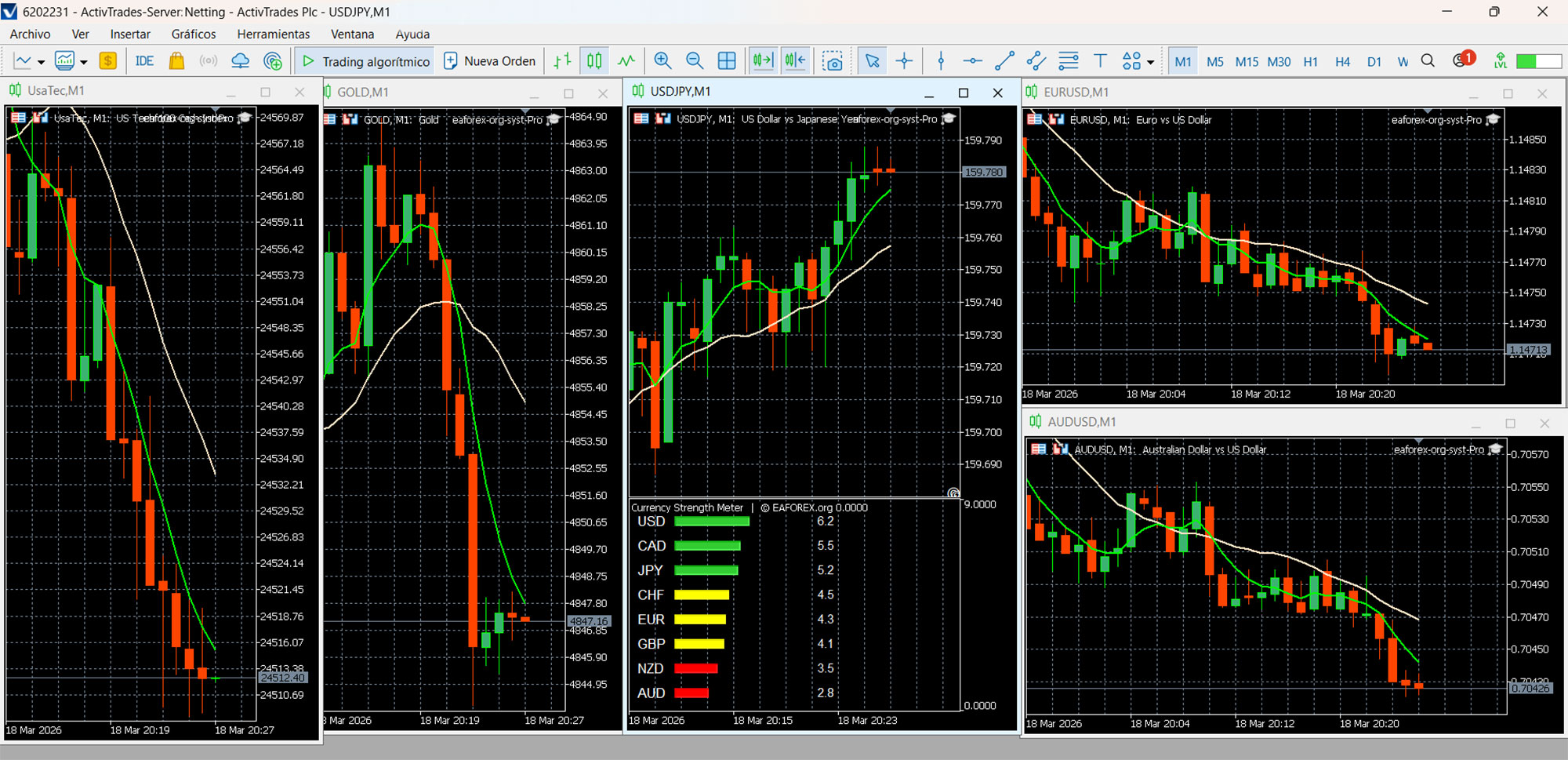Open the MetaEditor IDE
1568x760 pixels.
(x=144, y=61)
